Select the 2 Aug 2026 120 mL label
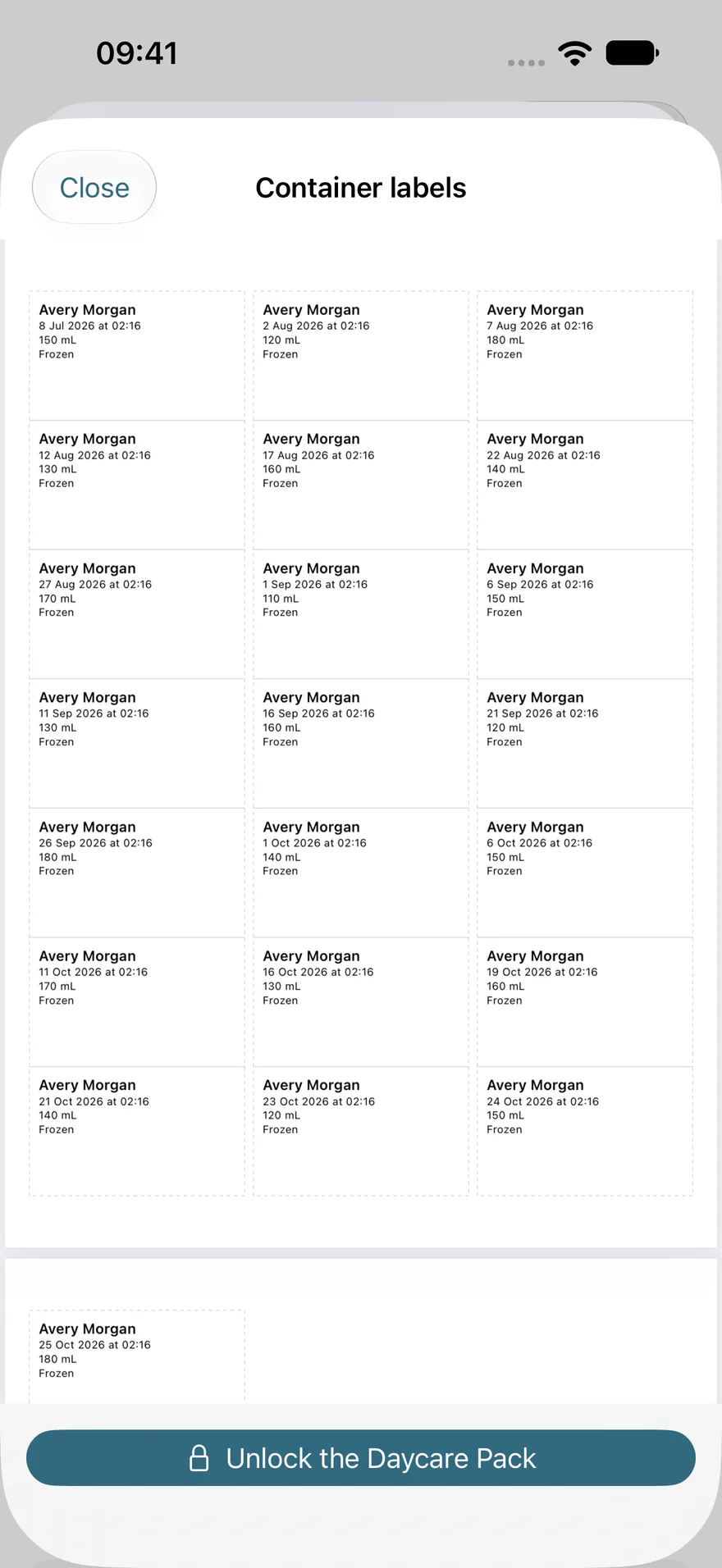722x1568 pixels. click(x=361, y=355)
